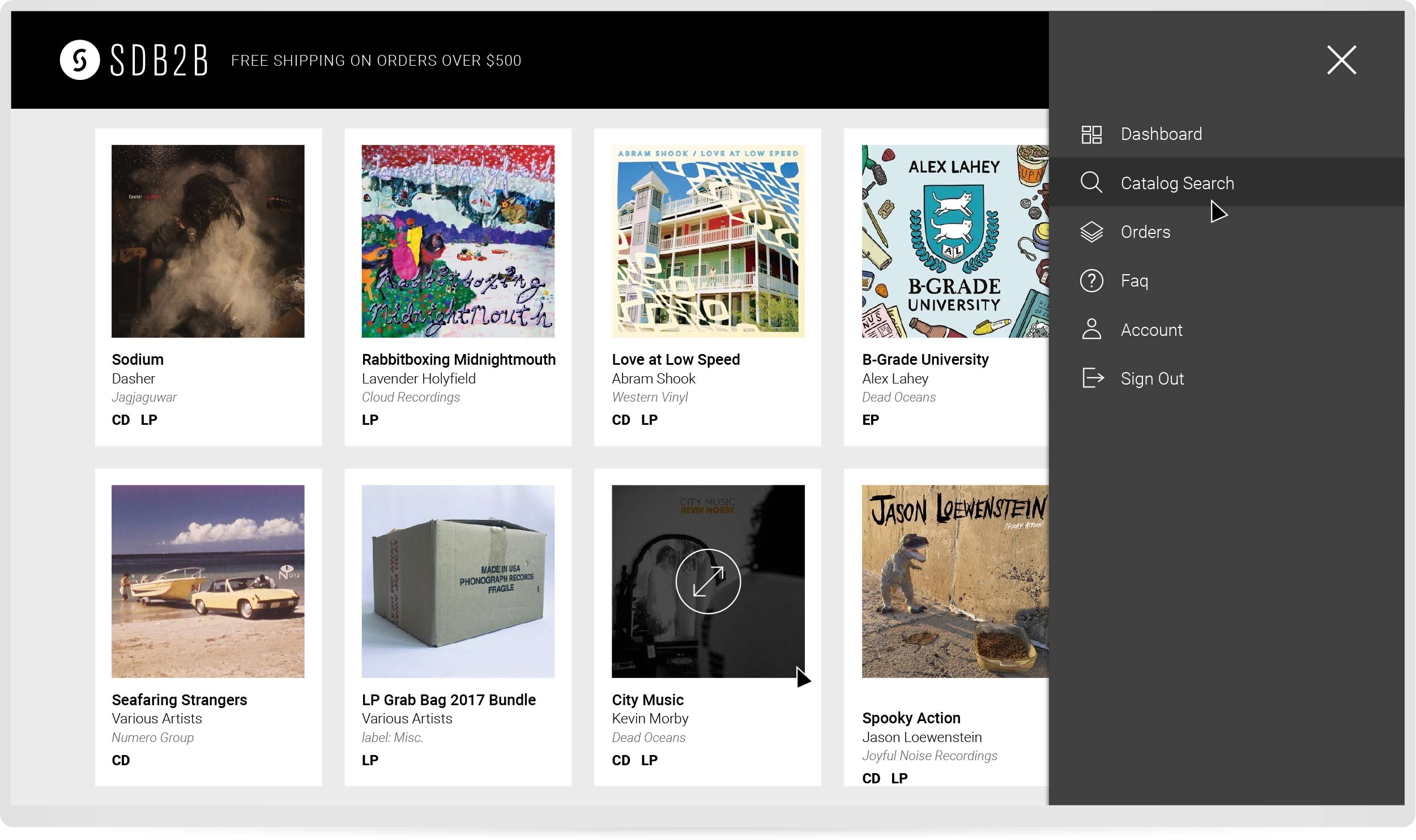Select CD format for Love at Low Speed

pyautogui.click(x=621, y=420)
